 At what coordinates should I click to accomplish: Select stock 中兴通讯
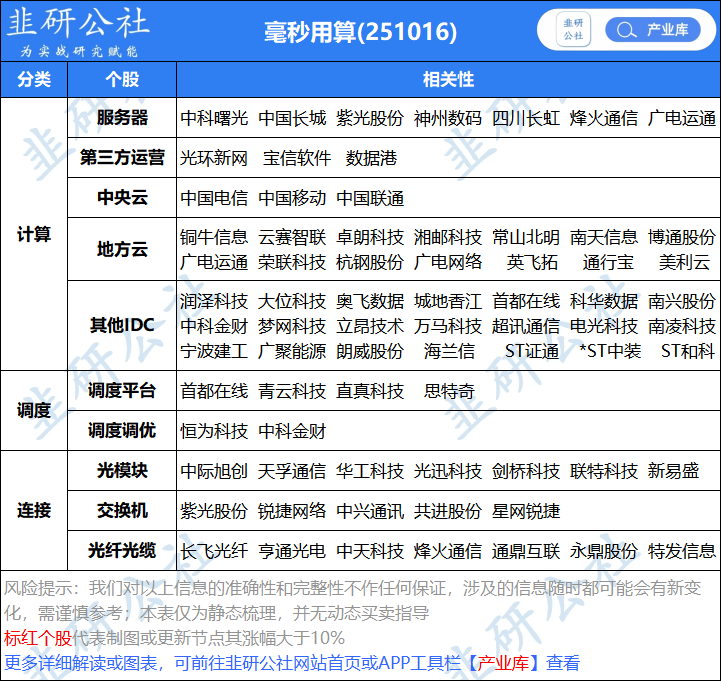pyautogui.click(x=370, y=512)
